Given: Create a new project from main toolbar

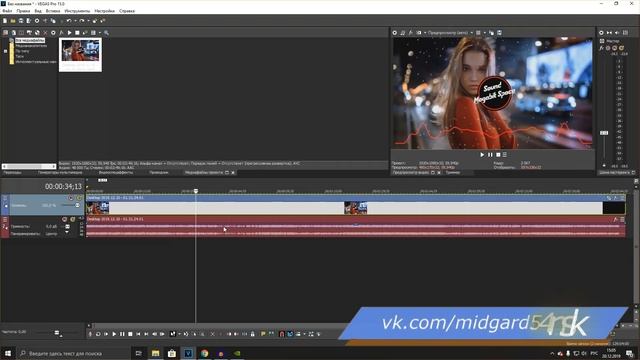Looking at the screenshot, I should pyautogui.click(x=5, y=21).
